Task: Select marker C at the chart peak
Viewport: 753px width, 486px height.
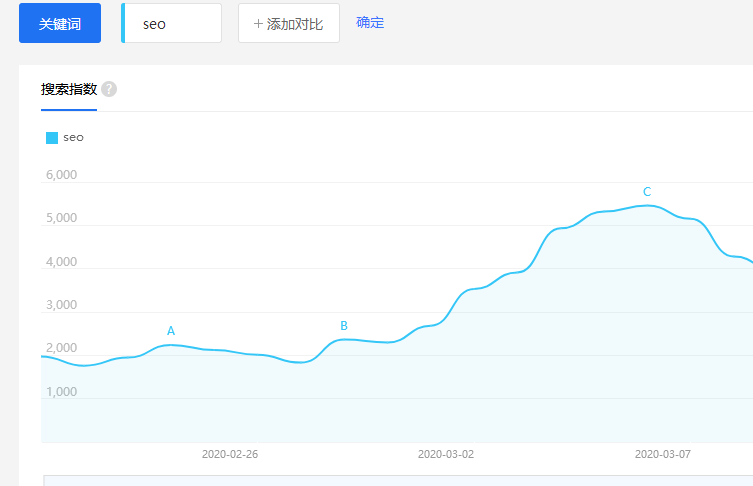Action: 647,192
